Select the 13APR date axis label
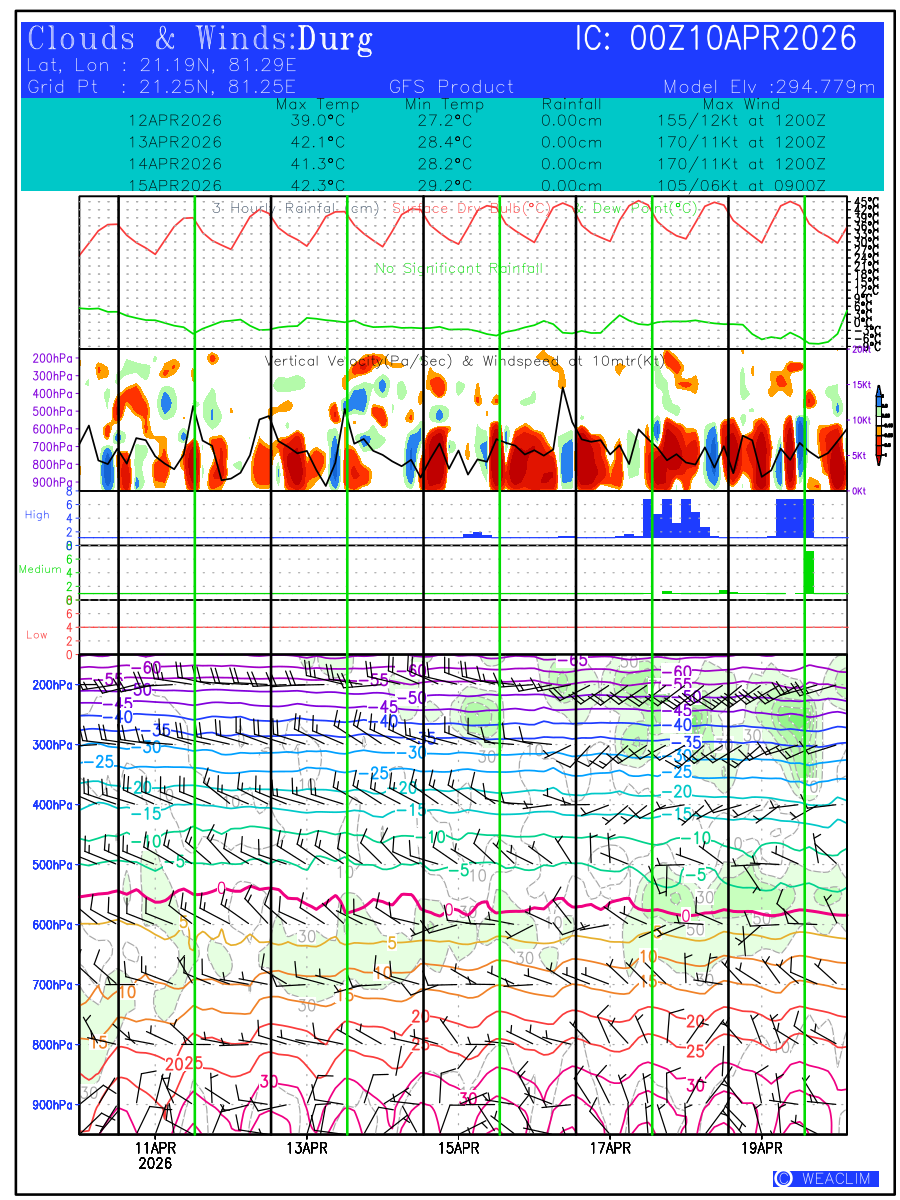The image size is (900, 1200). [x=307, y=1147]
